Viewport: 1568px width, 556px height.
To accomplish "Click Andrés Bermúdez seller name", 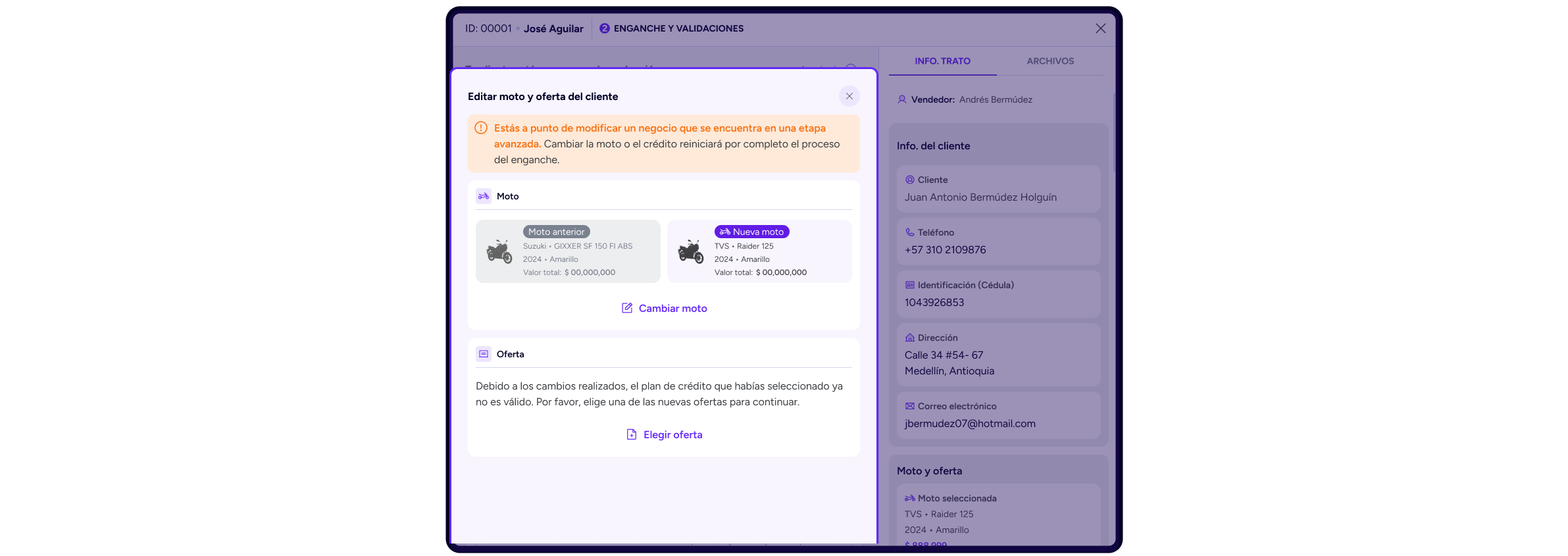I will click(996, 99).
